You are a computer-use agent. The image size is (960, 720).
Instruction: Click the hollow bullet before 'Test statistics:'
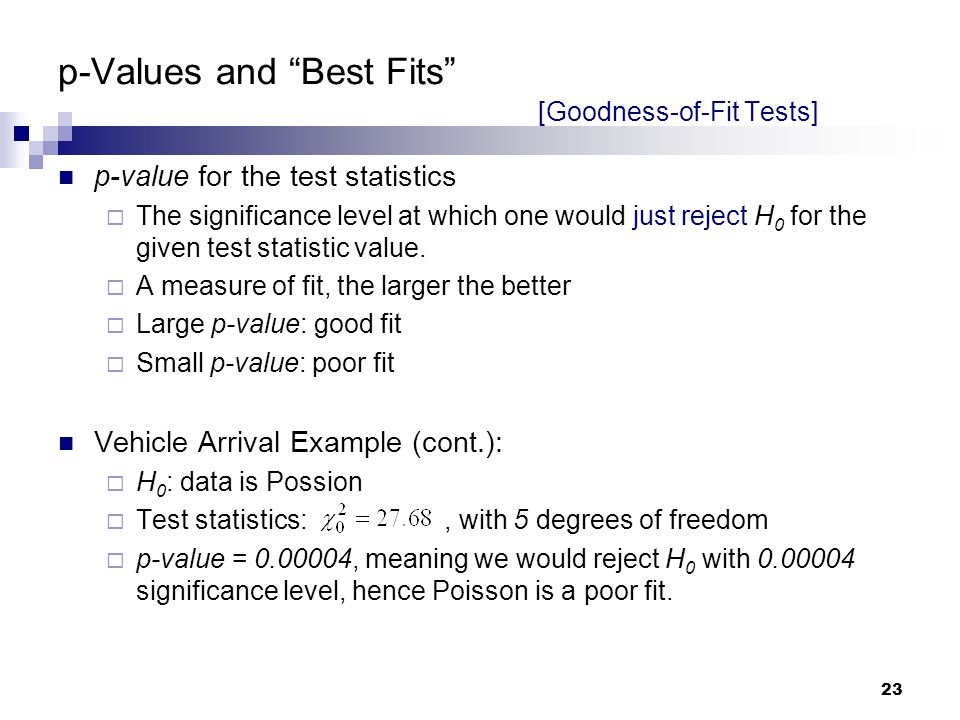[115, 522]
